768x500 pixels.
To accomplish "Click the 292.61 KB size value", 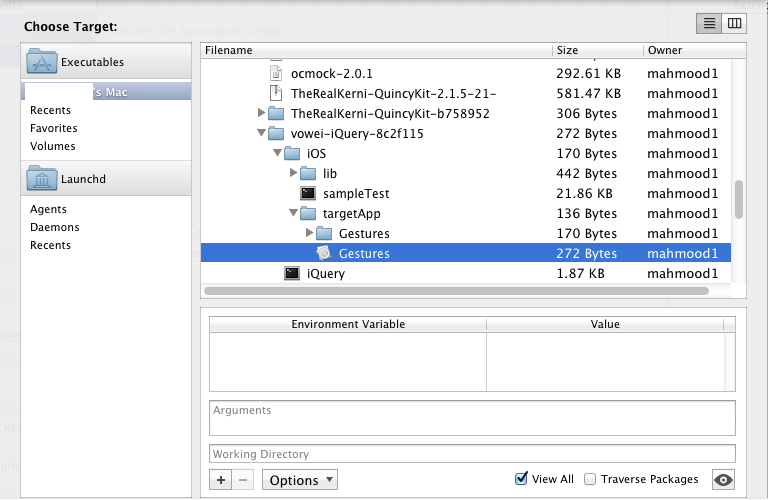I will 589,74.
